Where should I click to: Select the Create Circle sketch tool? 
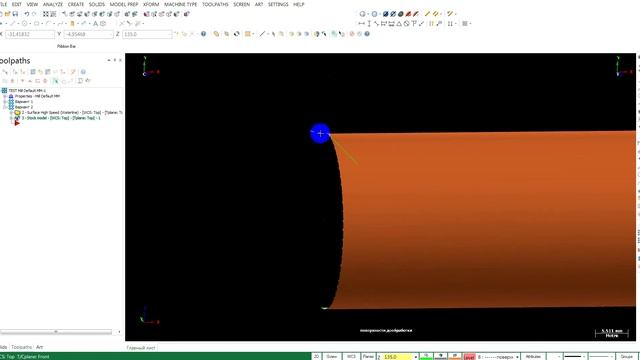24,24
